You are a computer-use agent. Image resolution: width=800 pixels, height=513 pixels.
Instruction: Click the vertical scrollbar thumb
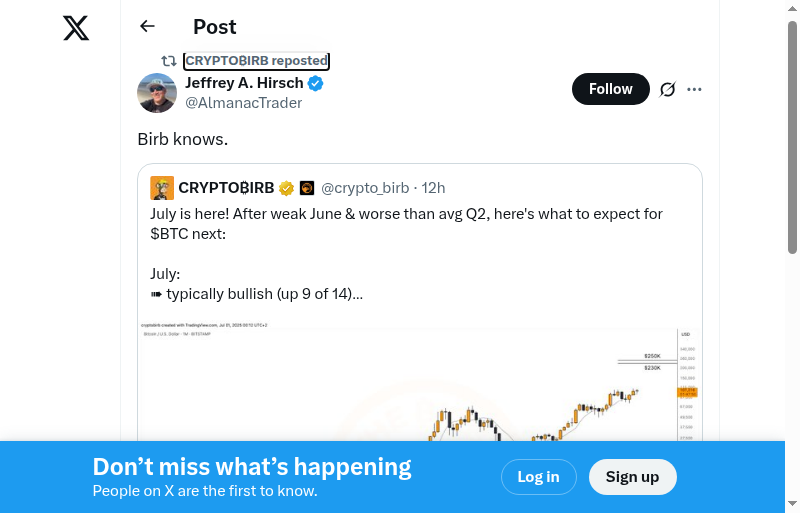point(792,140)
